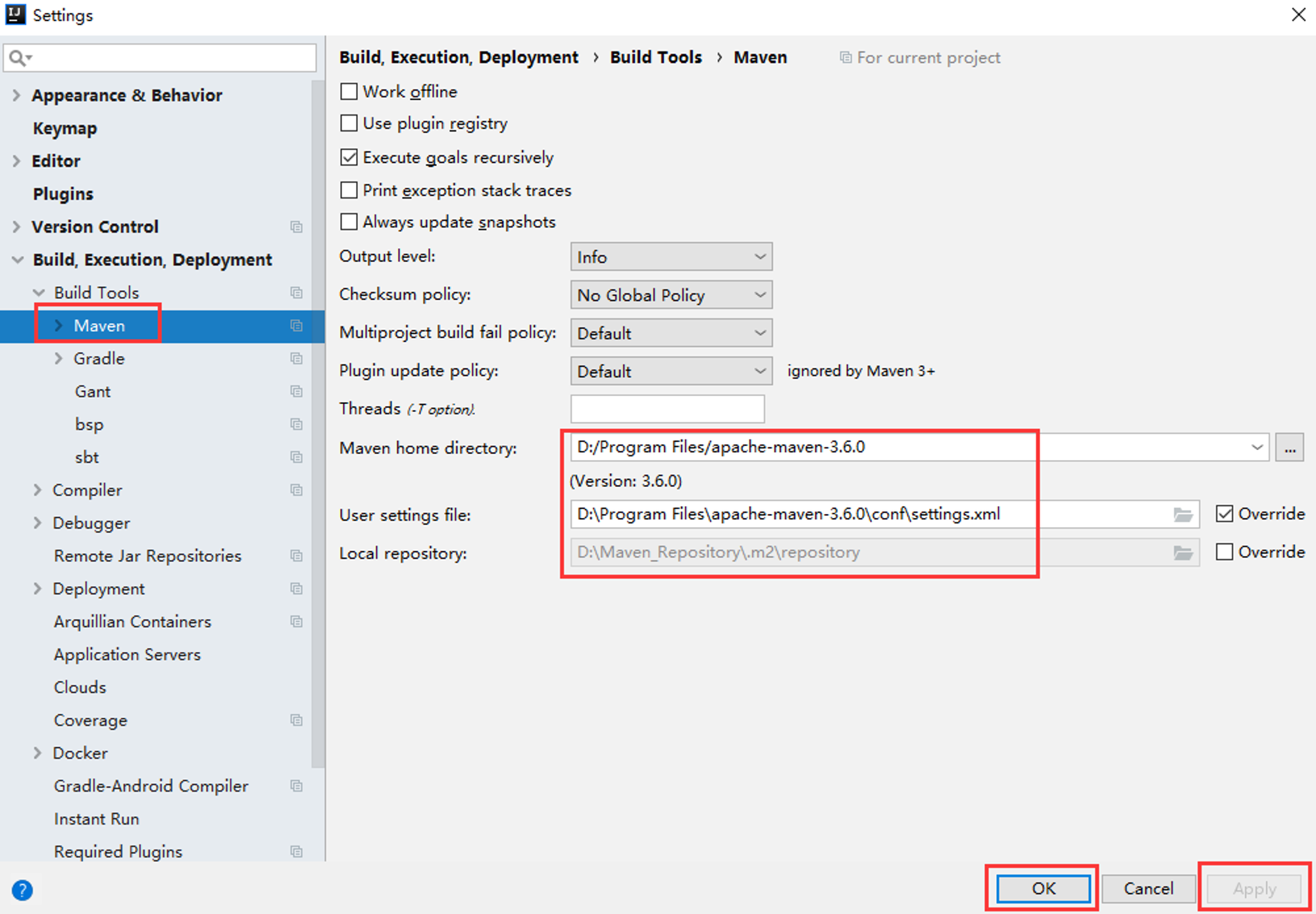Image resolution: width=1316 pixels, height=914 pixels.
Task: Expand the Gradle tree node
Action: (x=59, y=358)
